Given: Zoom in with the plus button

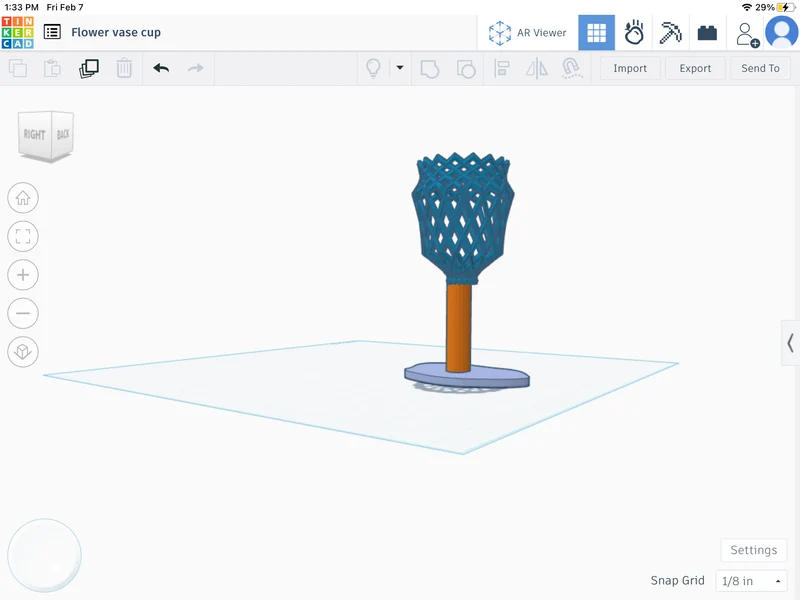Looking at the screenshot, I should pyautogui.click(x=23, y=275).
